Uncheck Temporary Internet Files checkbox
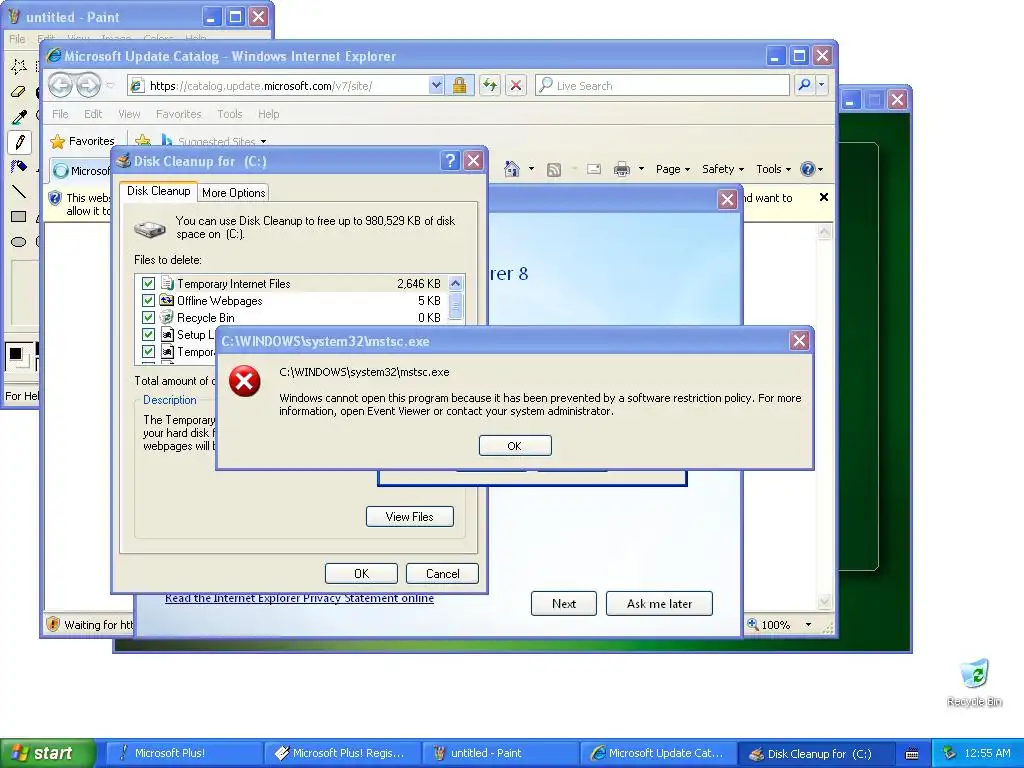This screenshot has width=1024, height=768. [148, 283]
